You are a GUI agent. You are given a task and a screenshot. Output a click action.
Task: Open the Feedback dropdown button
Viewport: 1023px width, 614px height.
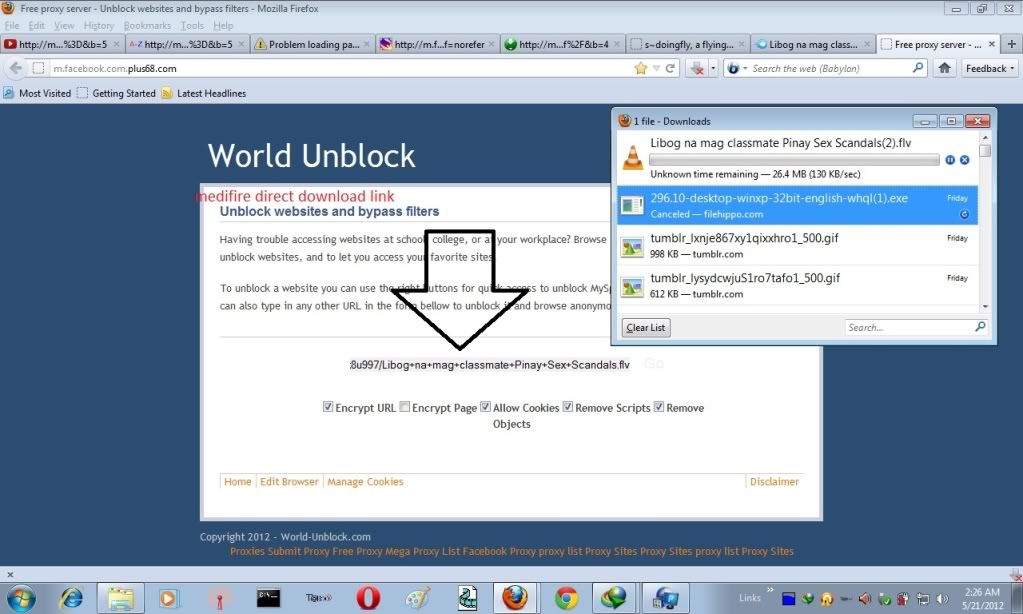tap(990, 69)
